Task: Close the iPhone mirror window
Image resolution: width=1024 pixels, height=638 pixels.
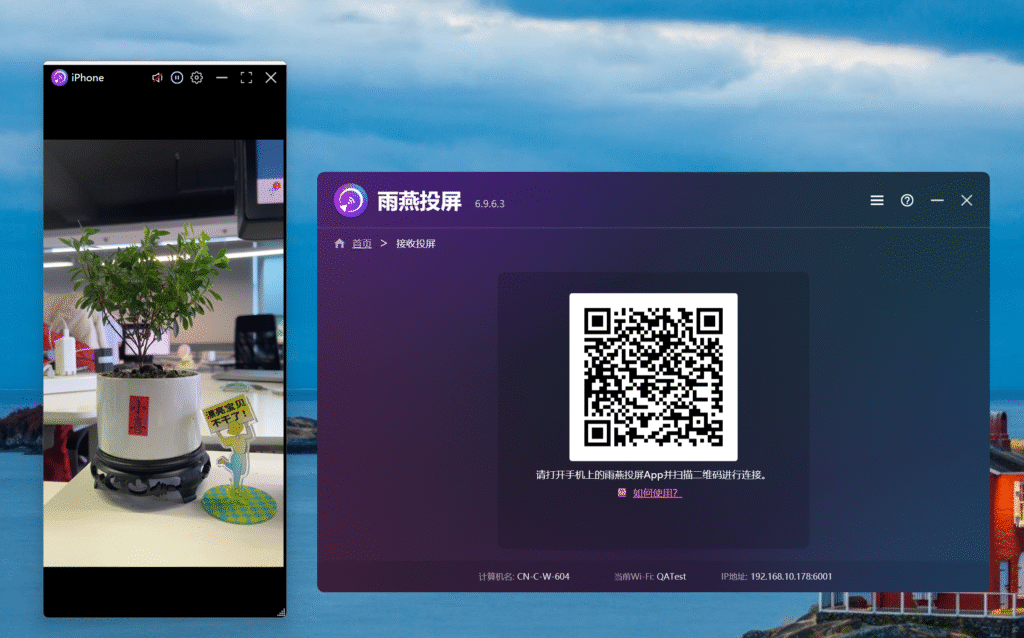Action: [271, 78]
